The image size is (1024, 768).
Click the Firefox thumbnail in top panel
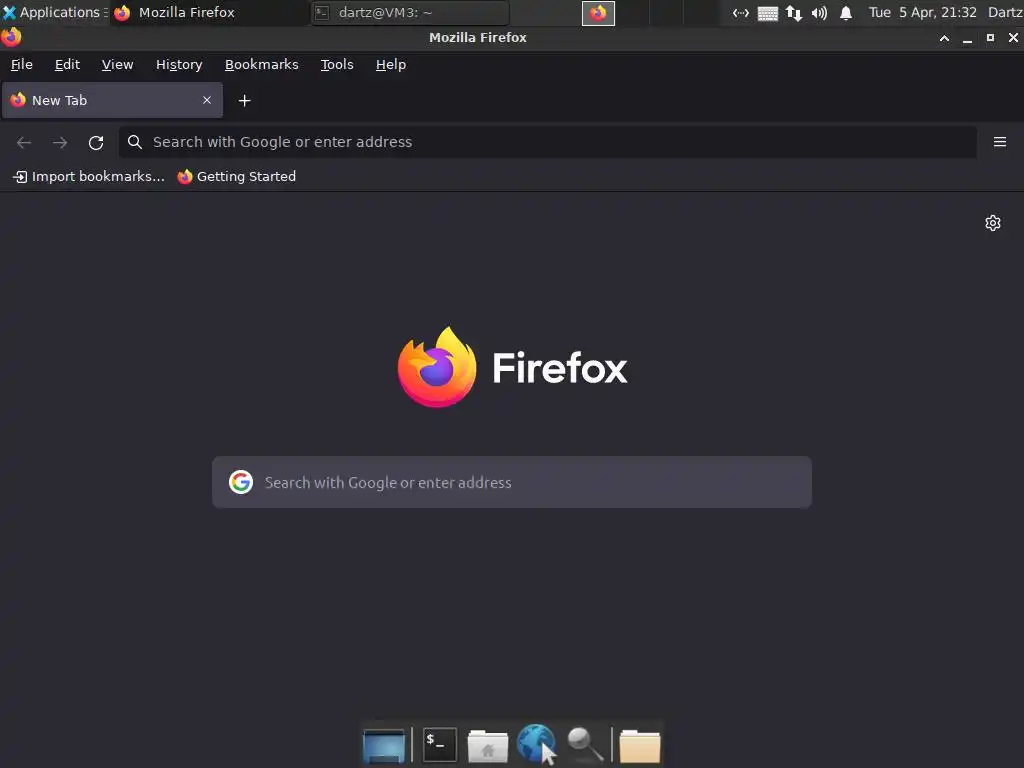click(x=598, y=13)
